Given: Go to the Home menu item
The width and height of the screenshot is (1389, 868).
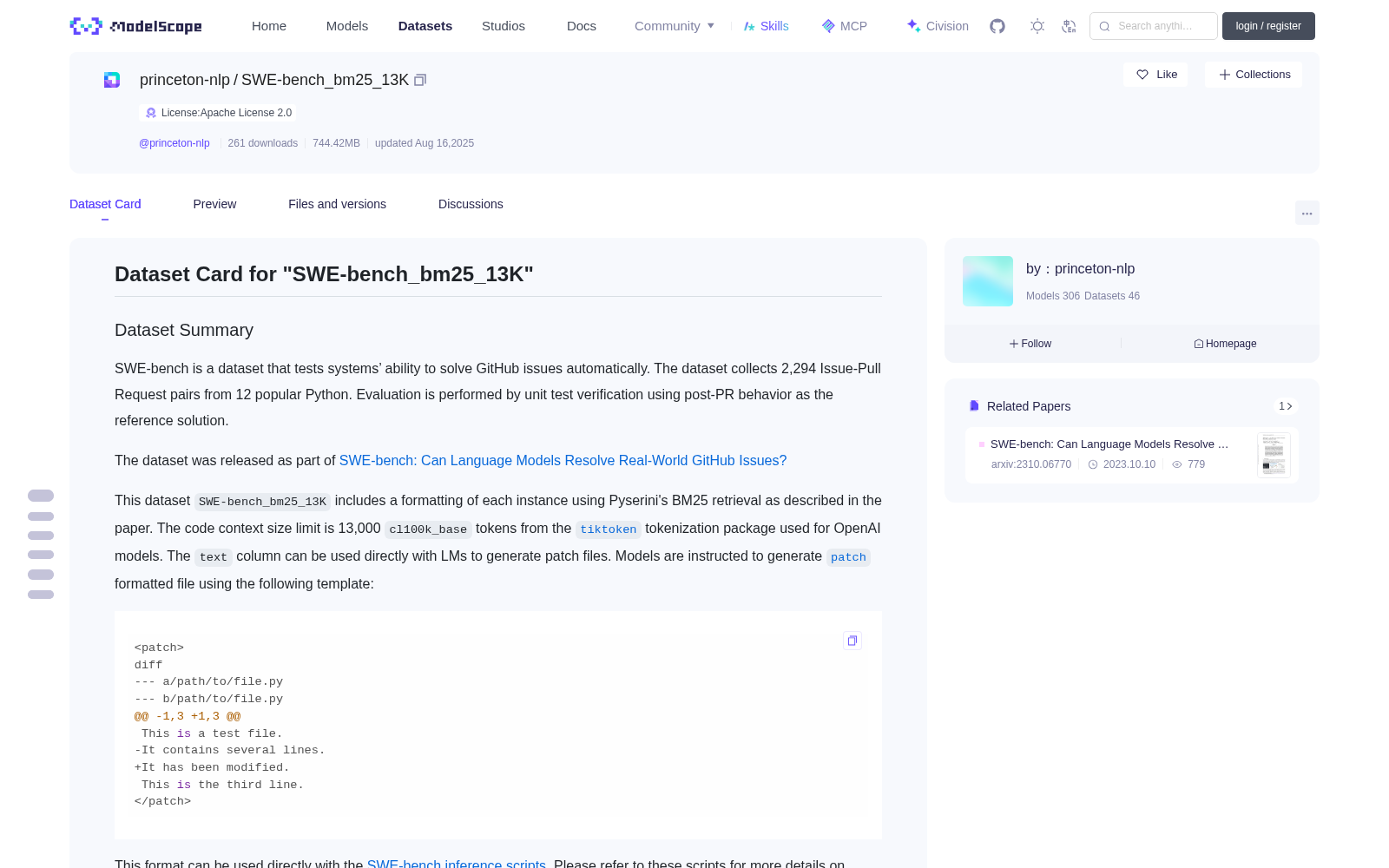Looking at the screenshot, I should tap(269, 26).
